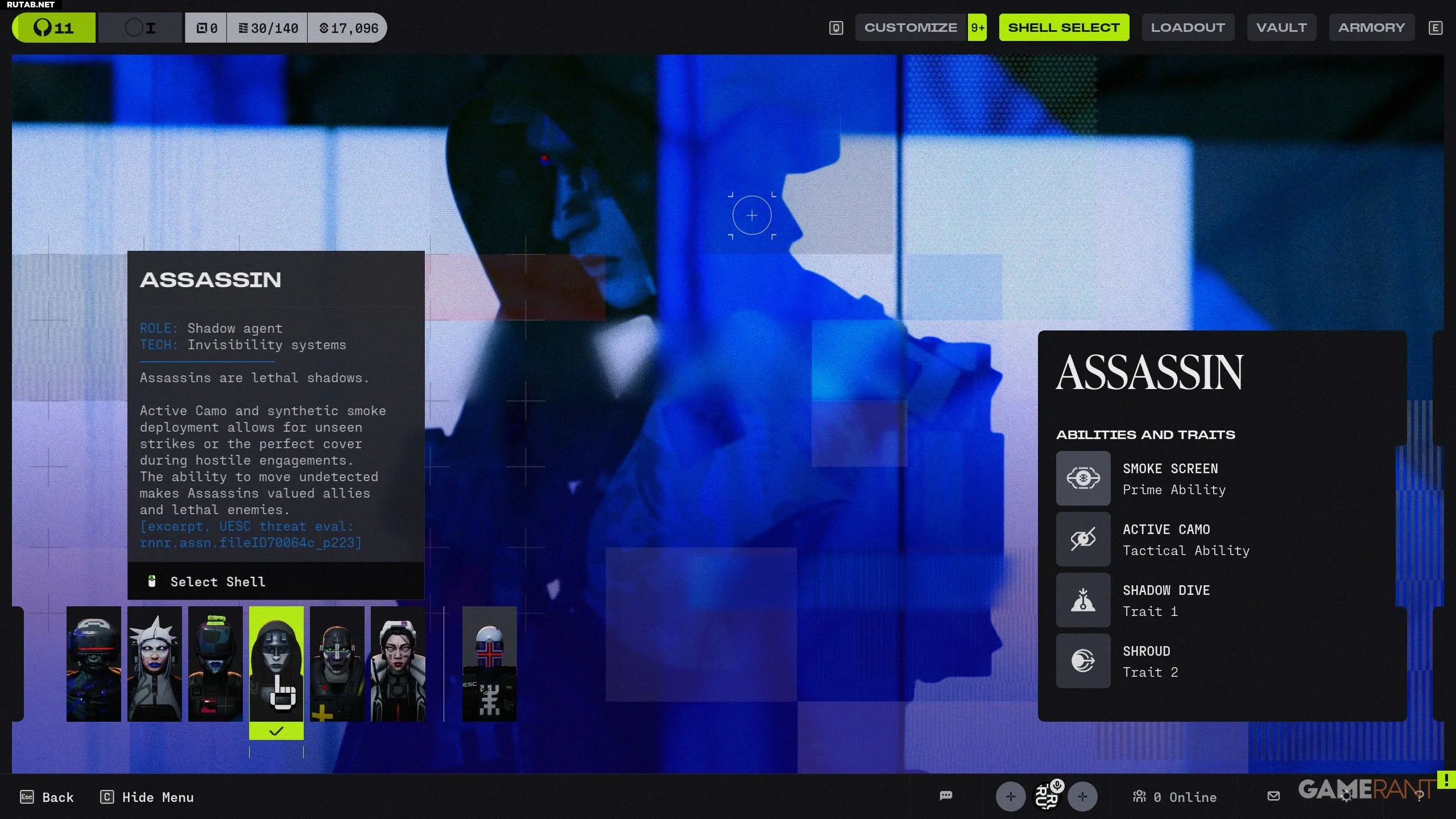Open the chat message icon
Screen dimensions: 1456x819
[x=946, y=796]
